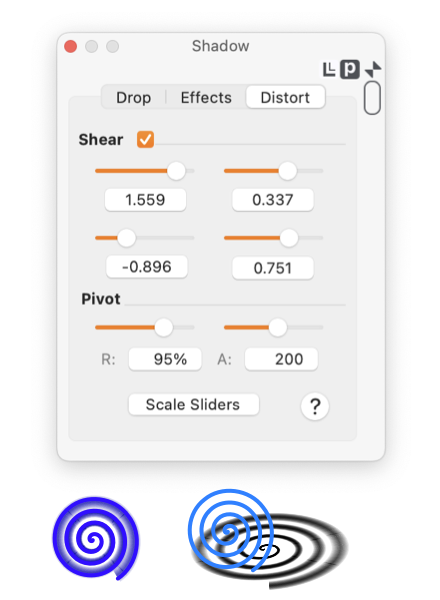Screen dimensions: 440x600
Task: Click the blurred purple spiral thumbnail
Action: (x=96, y=538)
